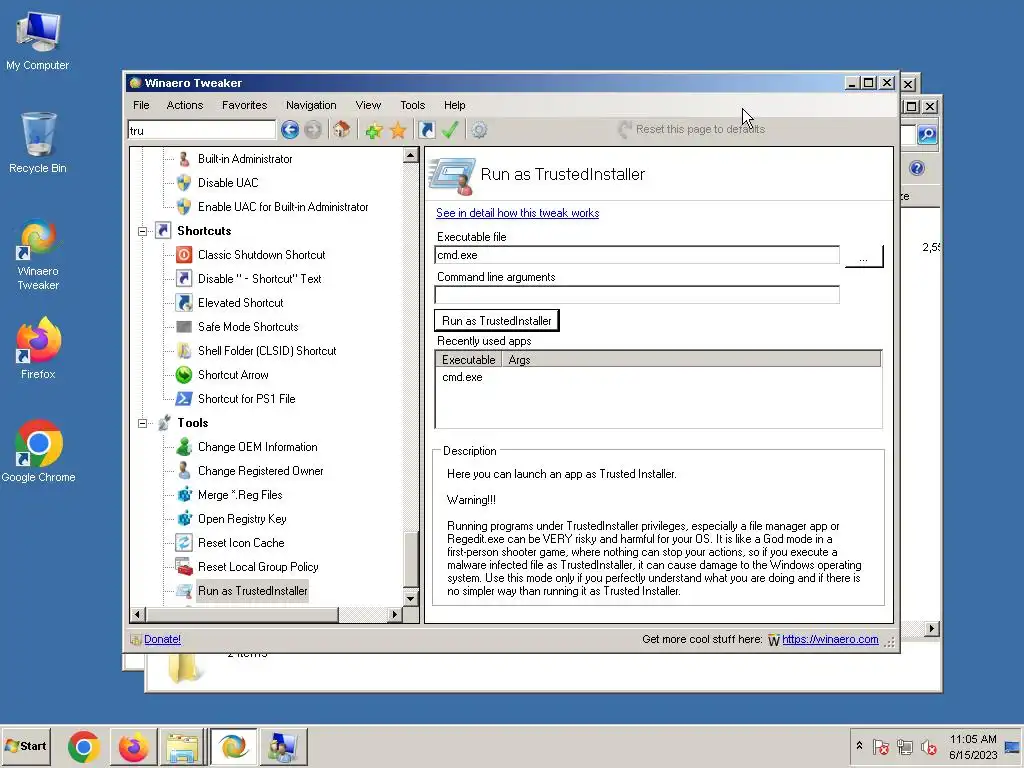Open Classic Shutdown Shortcut item
Image resolution: width=1024 pixels, height=768 pixels.
[261, 255]
